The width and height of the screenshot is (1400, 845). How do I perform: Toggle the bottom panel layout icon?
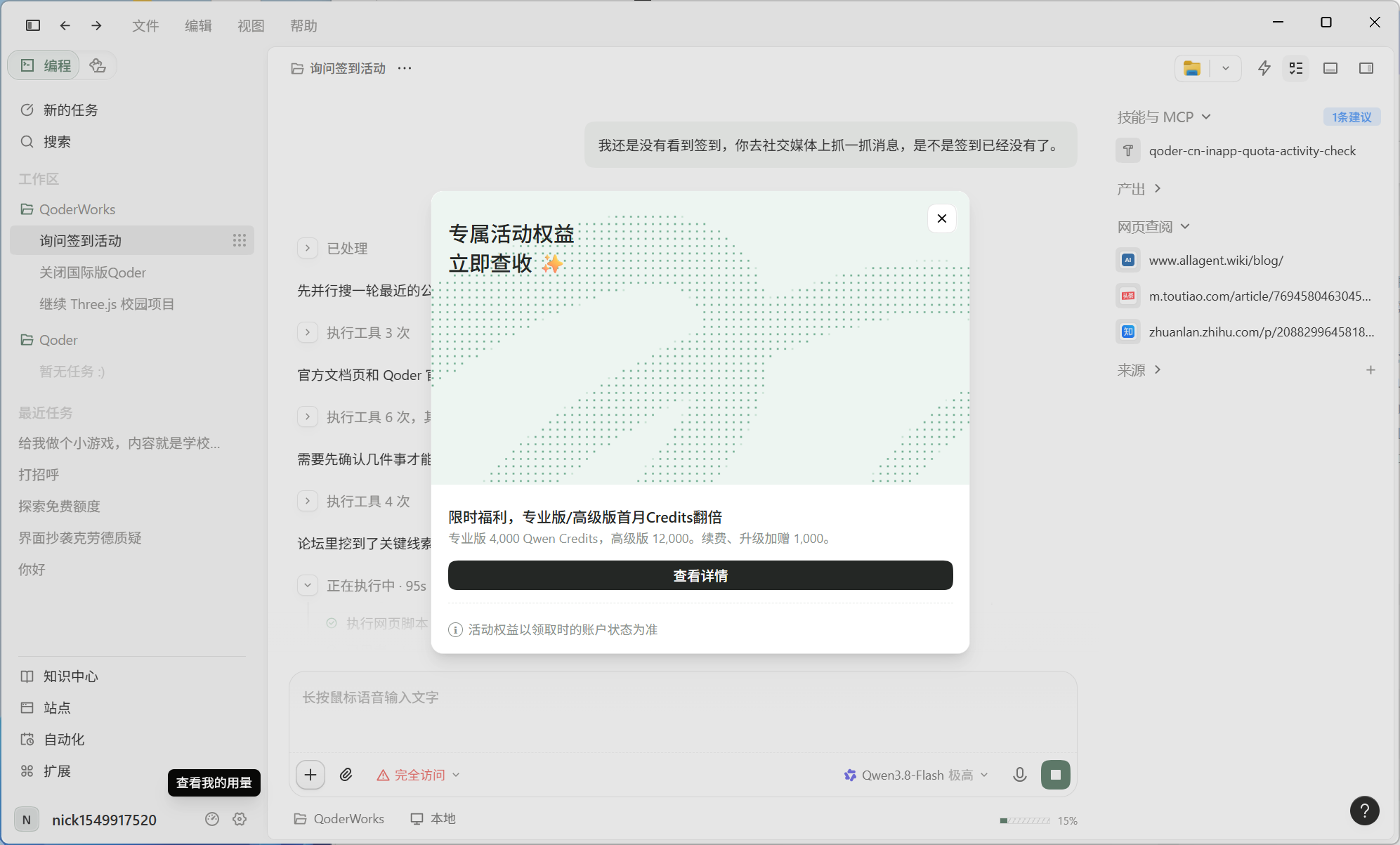point(1330,68)
